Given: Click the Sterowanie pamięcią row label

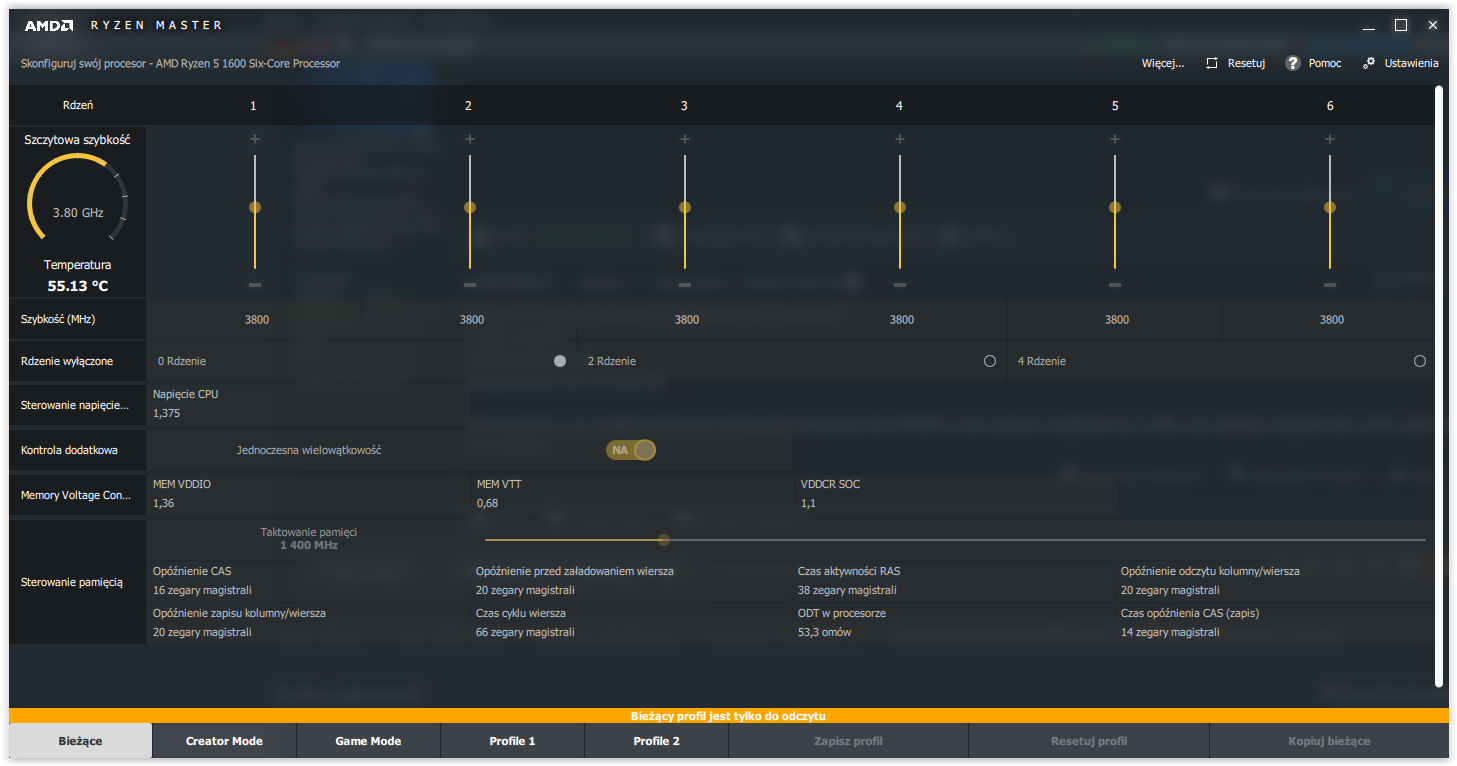Looking at the screenshot, I should tap(72, 582).
